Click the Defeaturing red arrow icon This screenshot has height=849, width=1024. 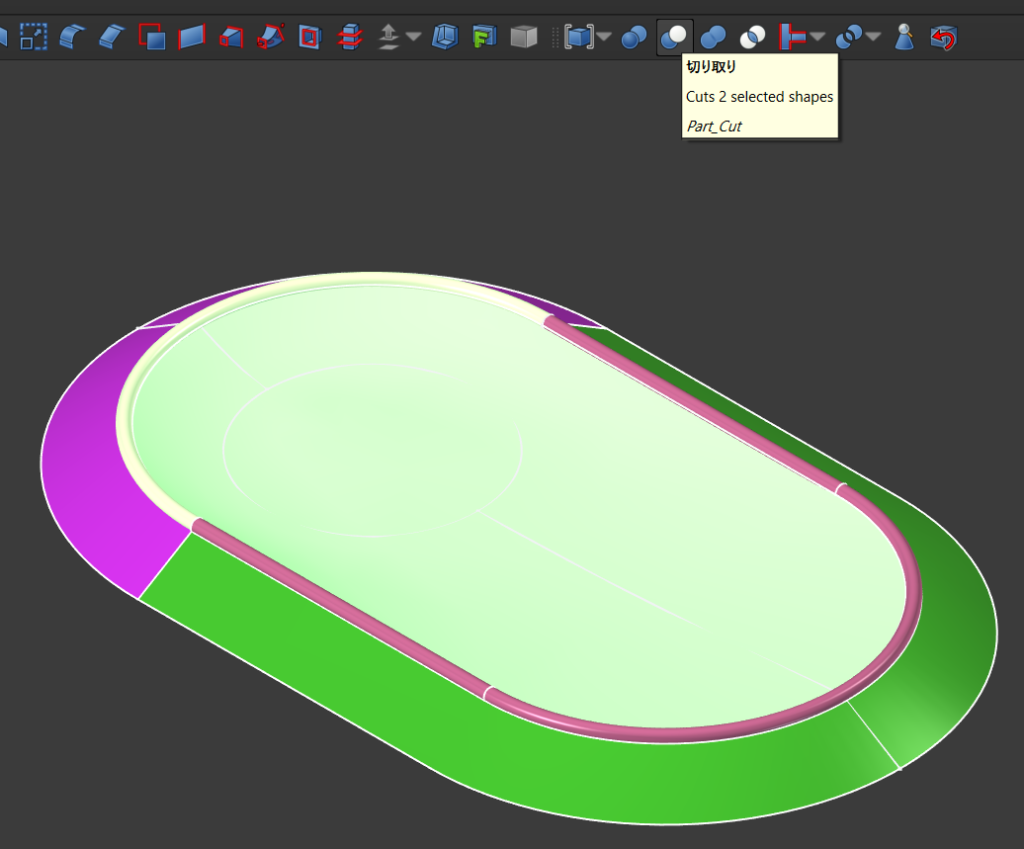point(943,38)
